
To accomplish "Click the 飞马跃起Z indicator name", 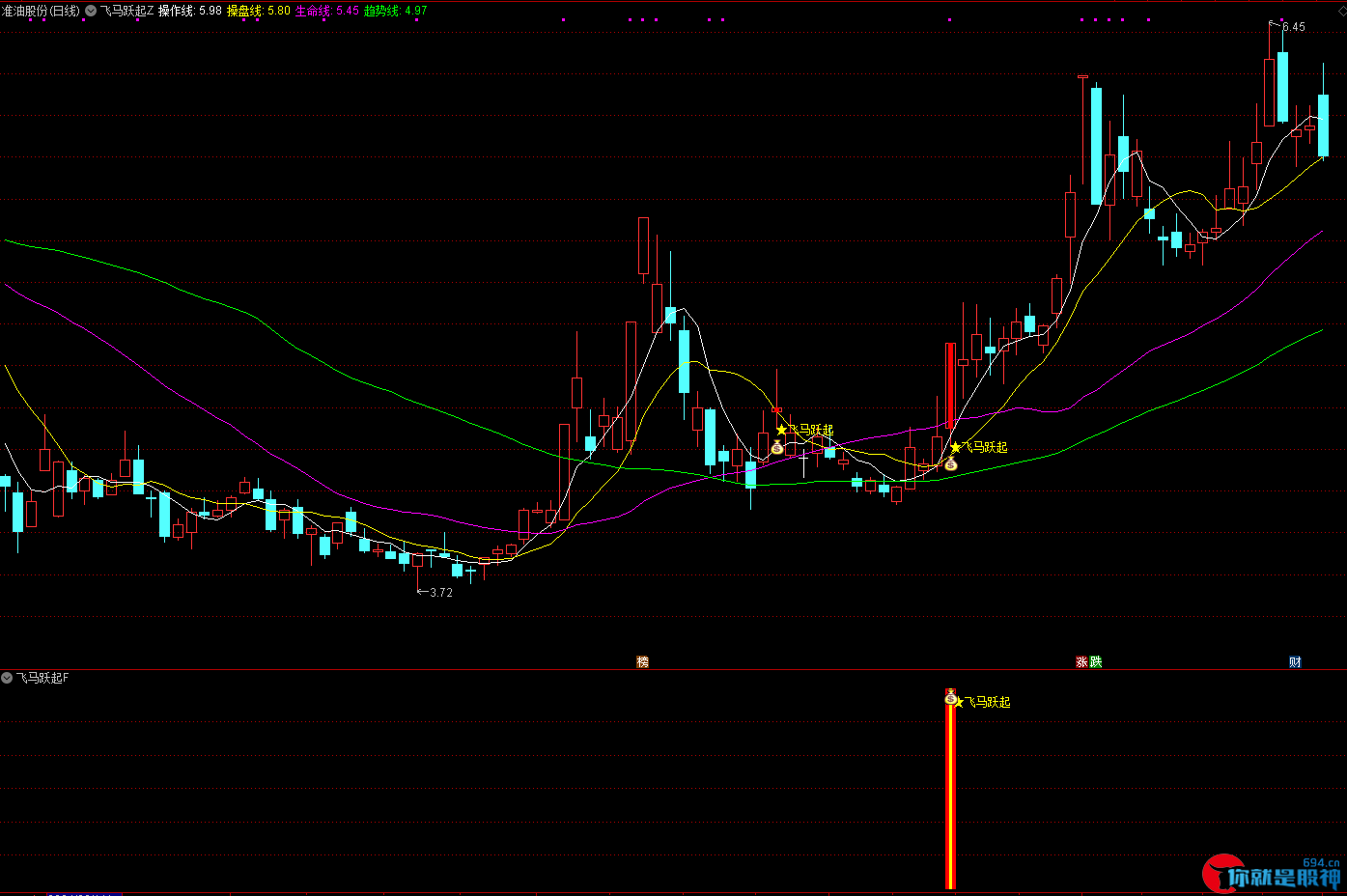I will [126, 11].
